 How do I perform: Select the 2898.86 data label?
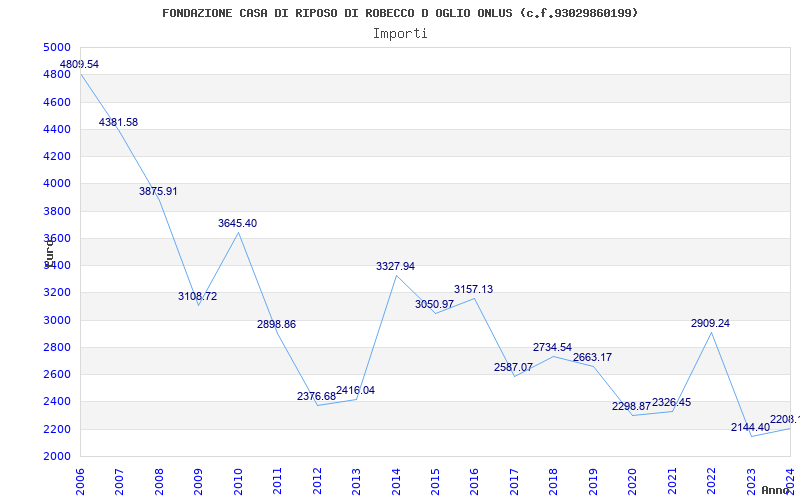(x=276, y=324)
